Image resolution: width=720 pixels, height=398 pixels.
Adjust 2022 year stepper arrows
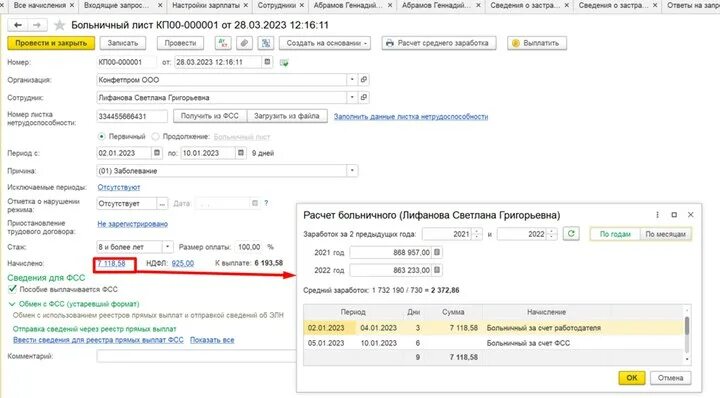(552, 234)
